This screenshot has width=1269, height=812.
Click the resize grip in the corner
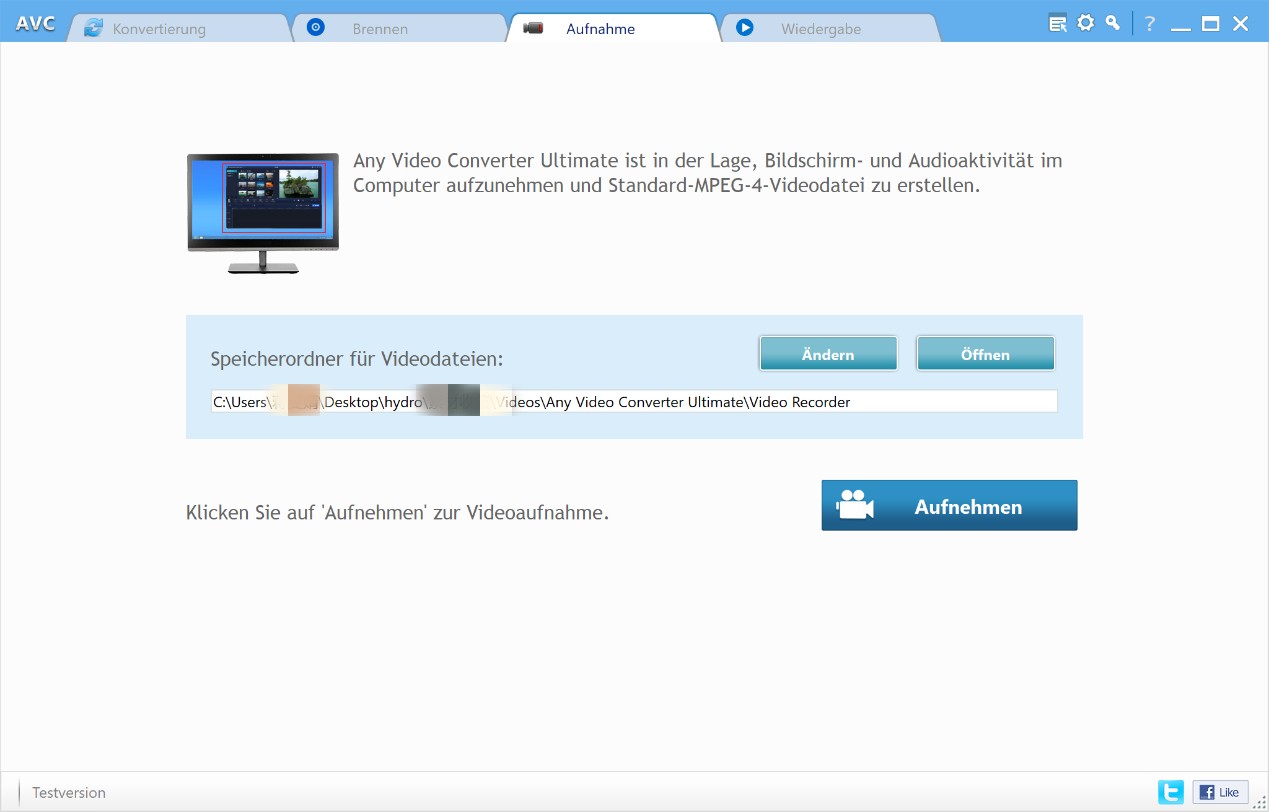[x=1260, y=803]
